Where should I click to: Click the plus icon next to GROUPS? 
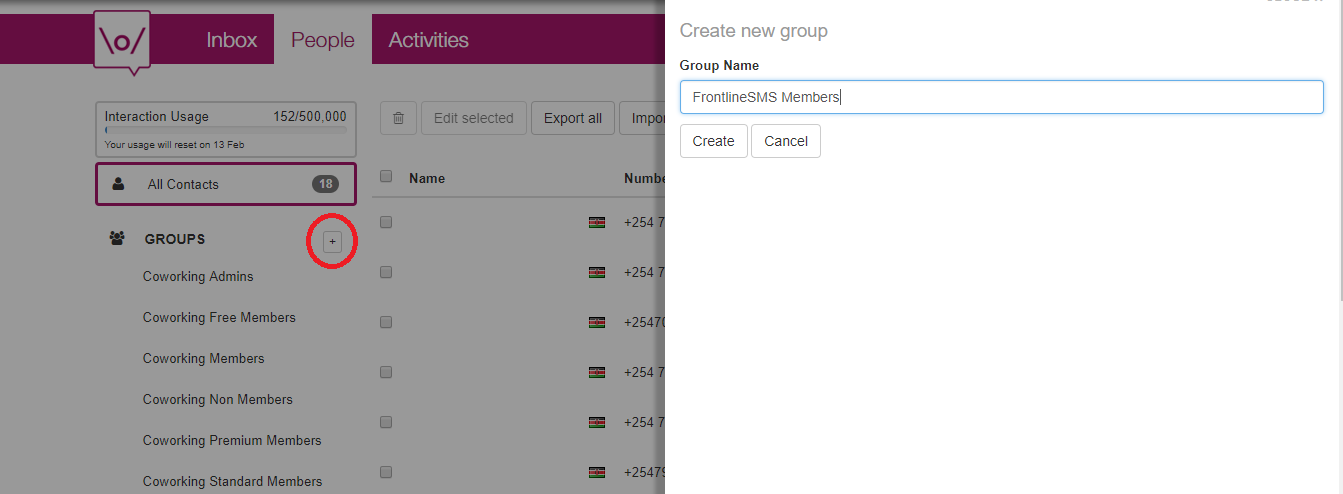tap(333, 241)
